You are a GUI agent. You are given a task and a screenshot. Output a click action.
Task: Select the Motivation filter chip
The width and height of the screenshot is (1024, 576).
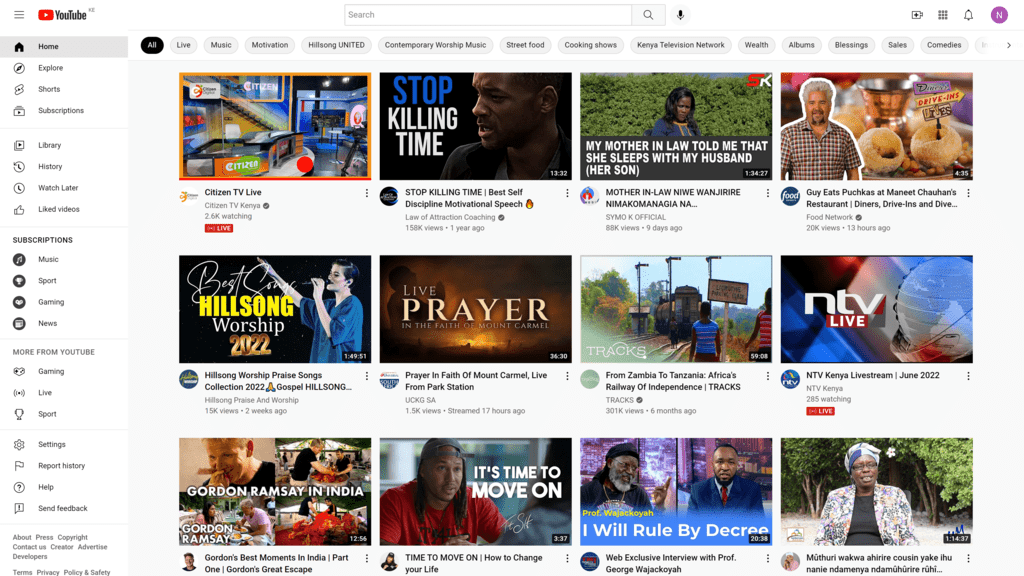270,45
